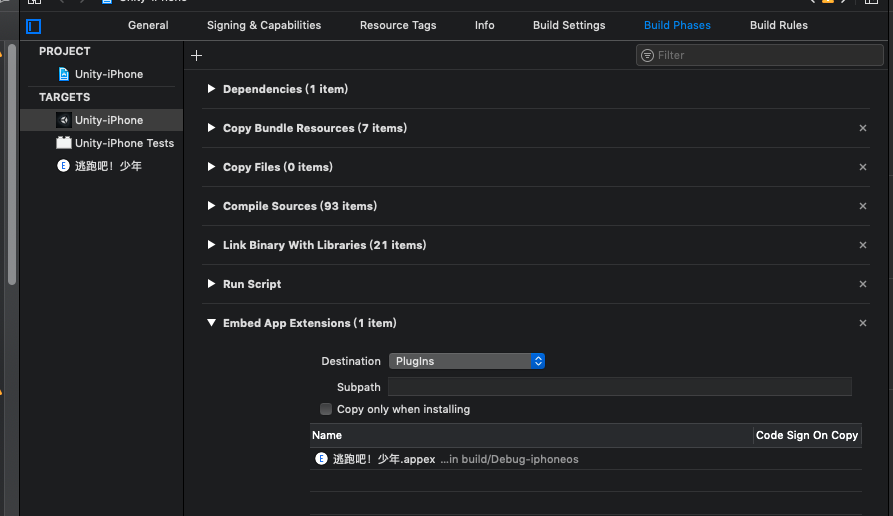Click Copy Bundle Resources (7 items) title
893x516 pixels.
315,128
